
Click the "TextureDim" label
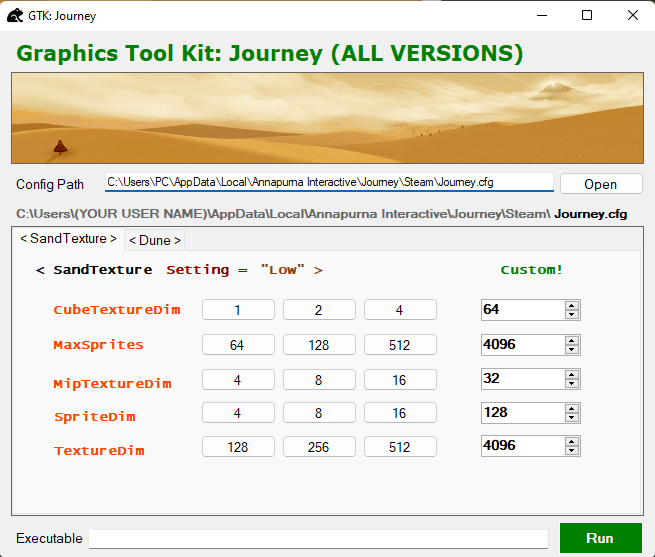click(99, 450)
